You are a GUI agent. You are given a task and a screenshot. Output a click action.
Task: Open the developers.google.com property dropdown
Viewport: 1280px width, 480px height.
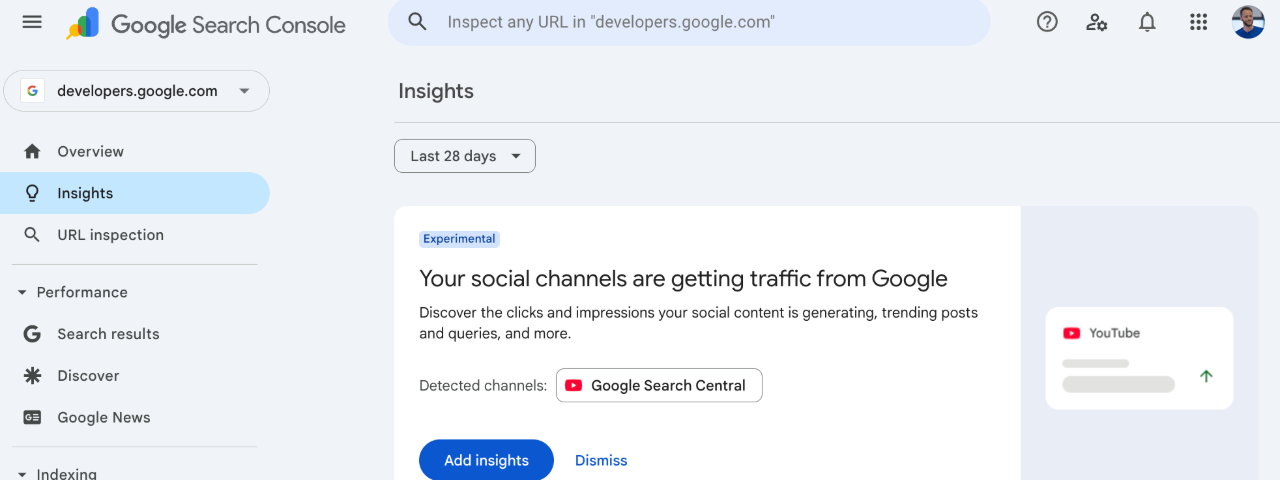click(x=137, y=91)
